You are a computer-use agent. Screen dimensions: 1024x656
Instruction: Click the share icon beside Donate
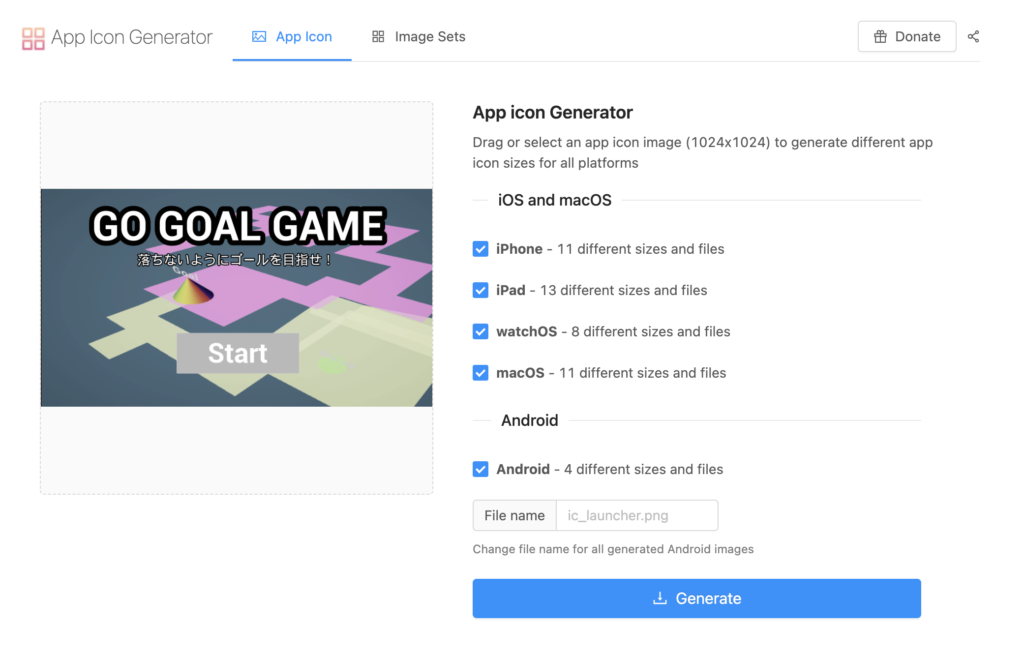click(x=973, y=37)
